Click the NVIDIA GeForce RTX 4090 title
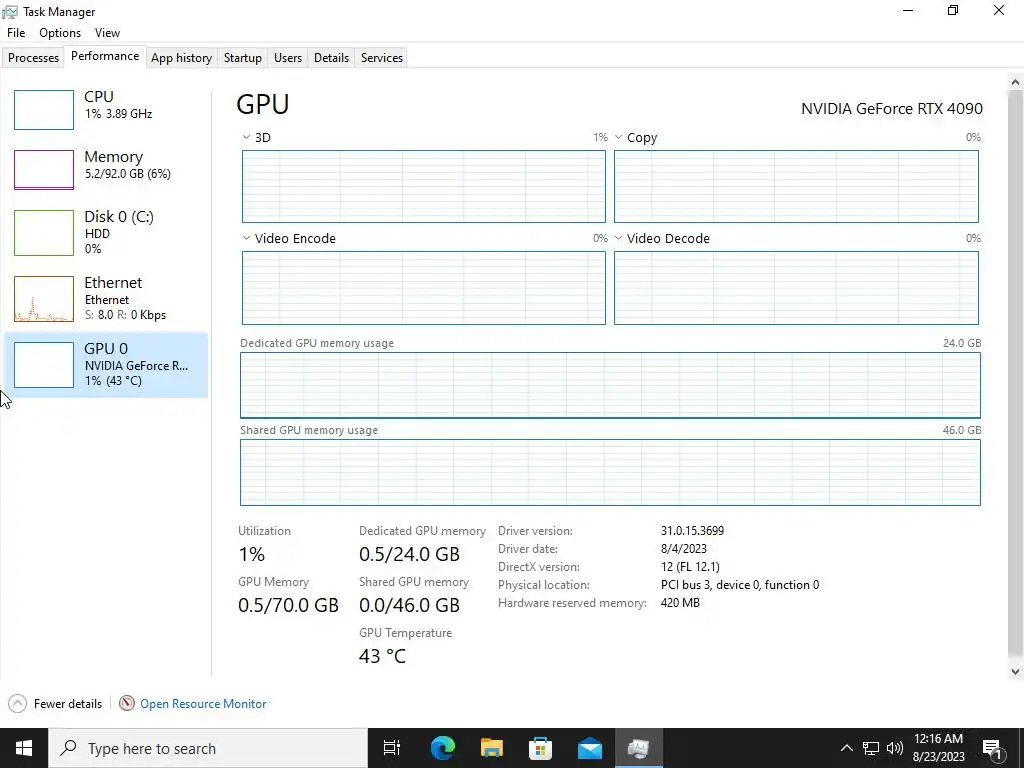 (891, 108)
